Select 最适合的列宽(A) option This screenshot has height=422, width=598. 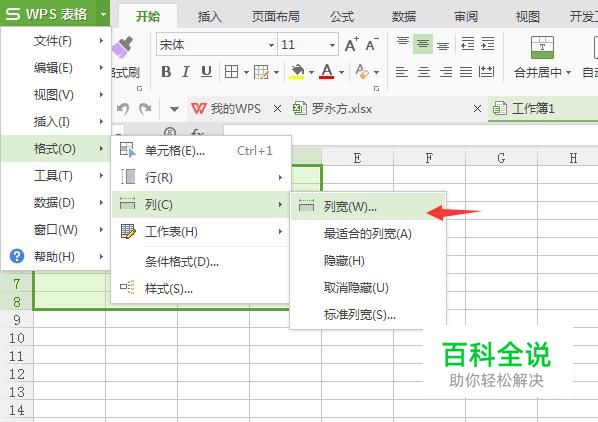(x=368, y=233)
